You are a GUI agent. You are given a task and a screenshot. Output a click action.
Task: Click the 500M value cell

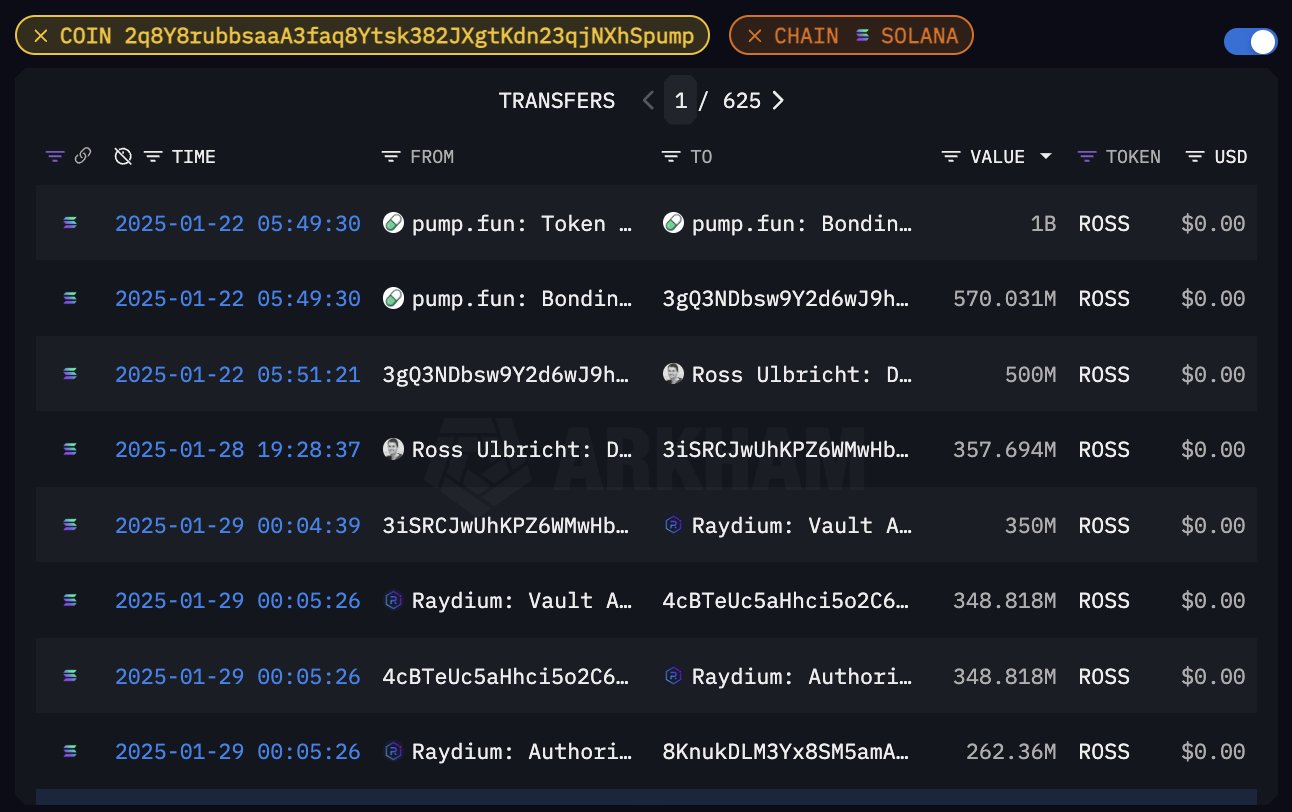(1031, 375)
